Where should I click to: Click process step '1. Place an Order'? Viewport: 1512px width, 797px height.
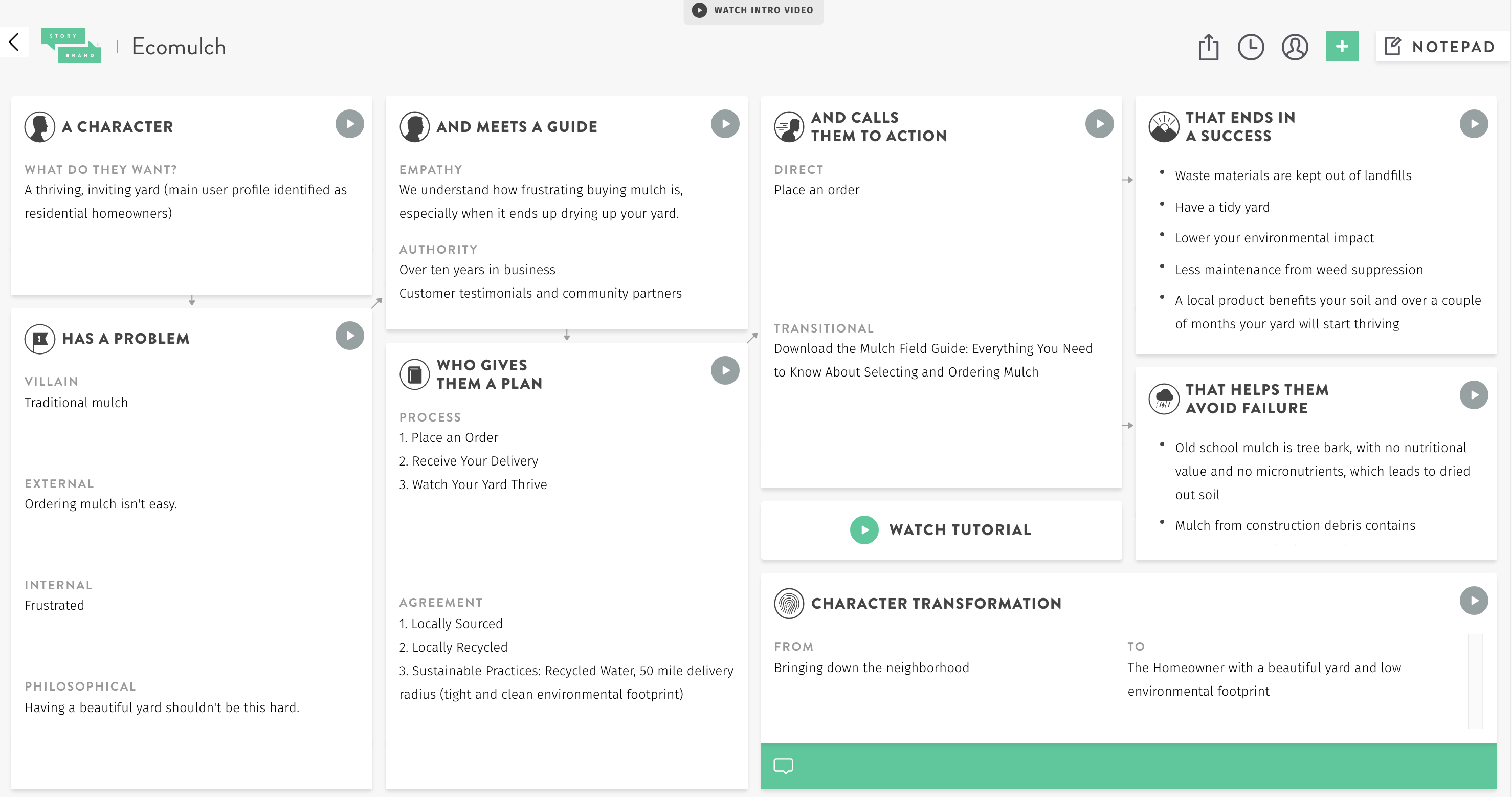[x=449, y=437]
